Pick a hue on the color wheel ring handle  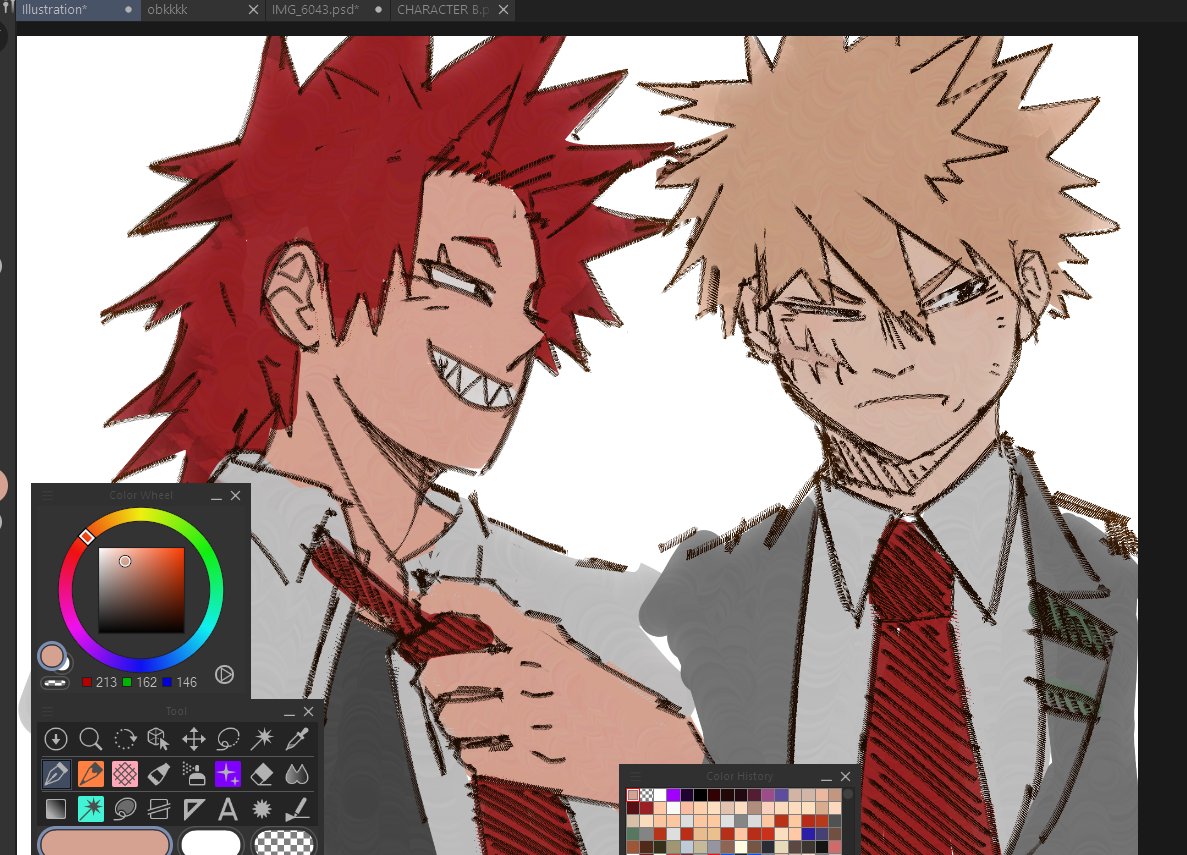coord(86,536)
